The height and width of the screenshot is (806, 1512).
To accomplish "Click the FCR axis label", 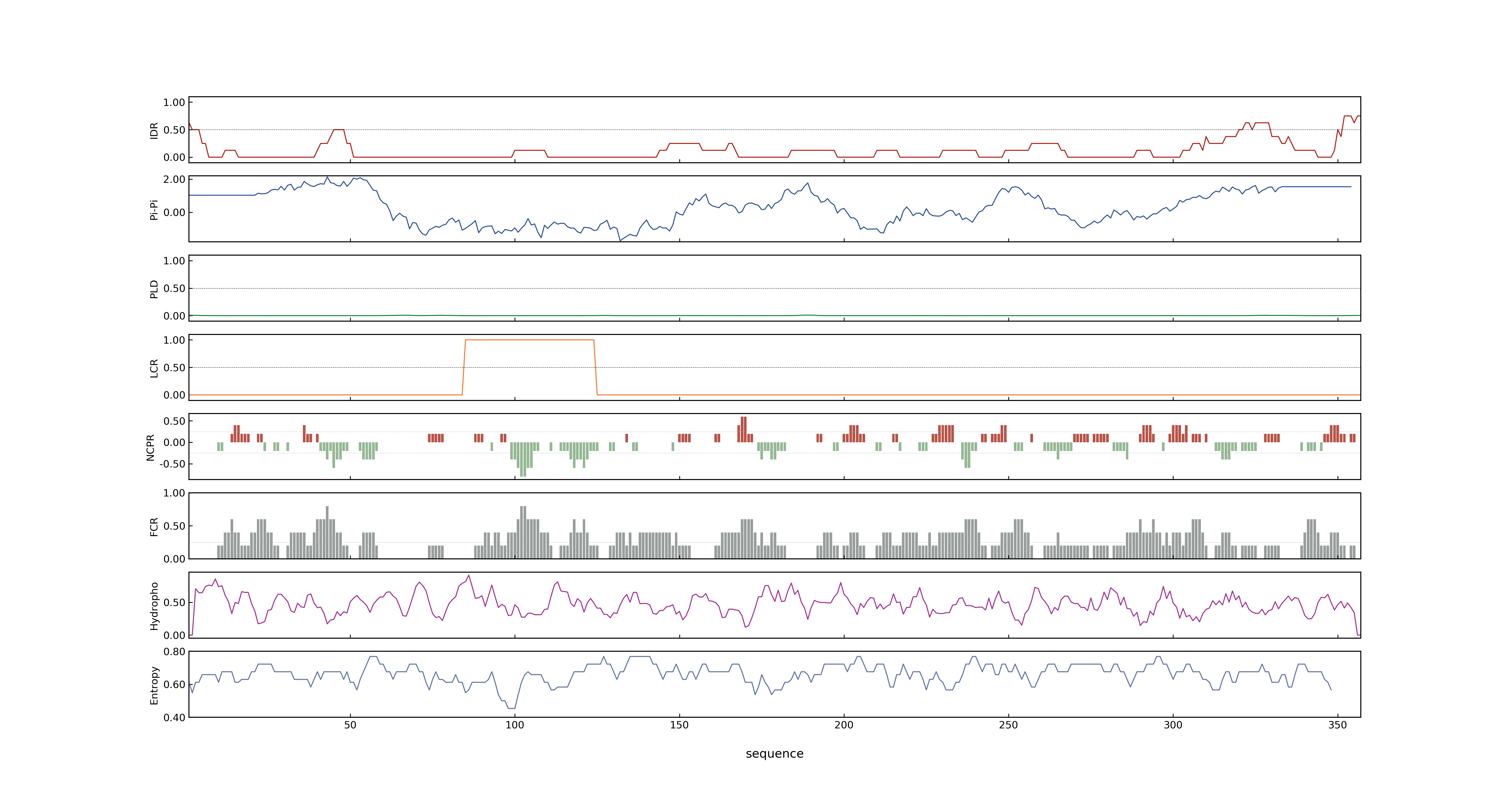I will (154, 526).
